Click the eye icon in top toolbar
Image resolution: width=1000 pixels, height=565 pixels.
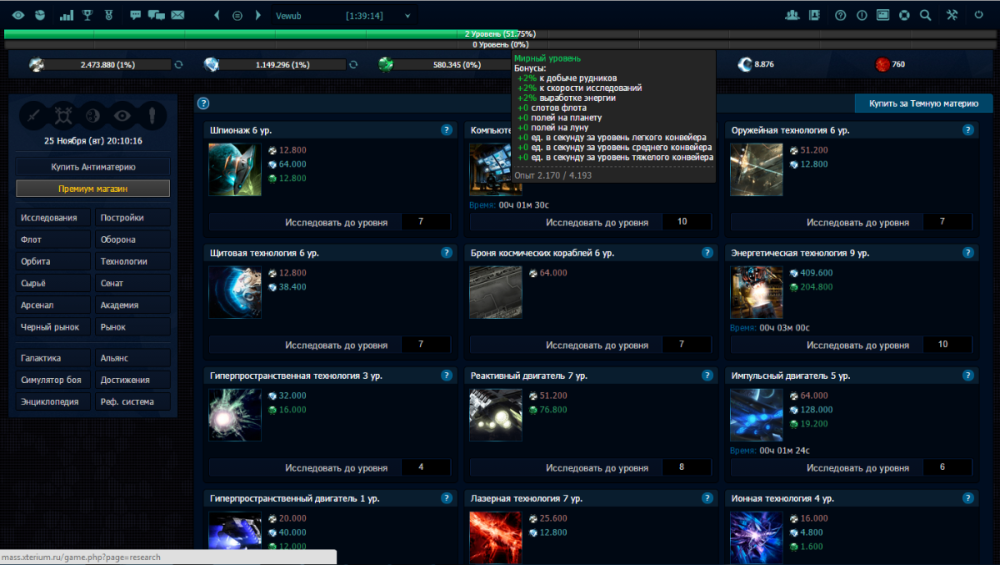18,15
